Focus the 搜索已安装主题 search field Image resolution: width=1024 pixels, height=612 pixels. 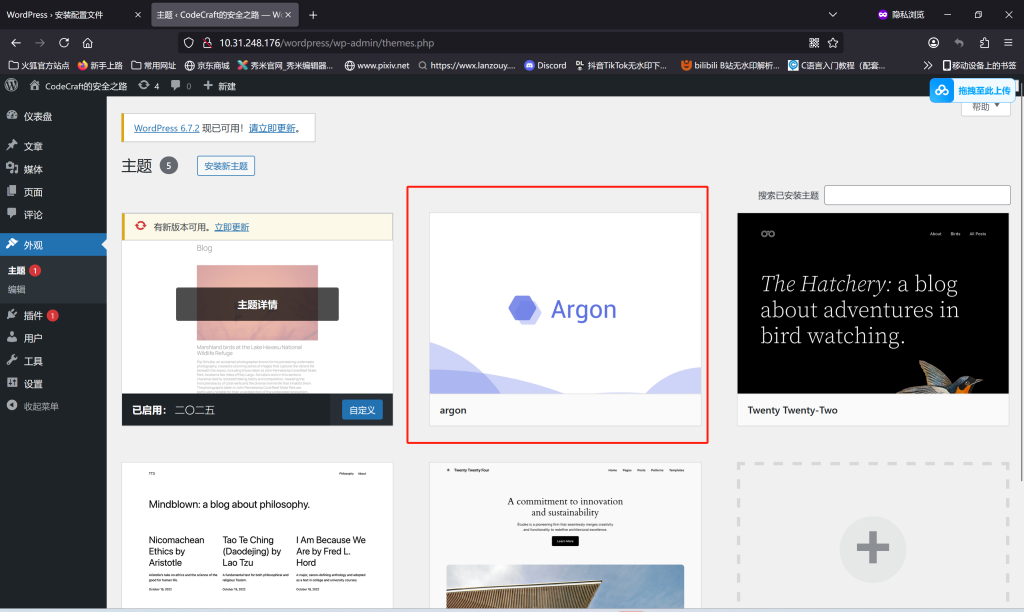[917, 195]
